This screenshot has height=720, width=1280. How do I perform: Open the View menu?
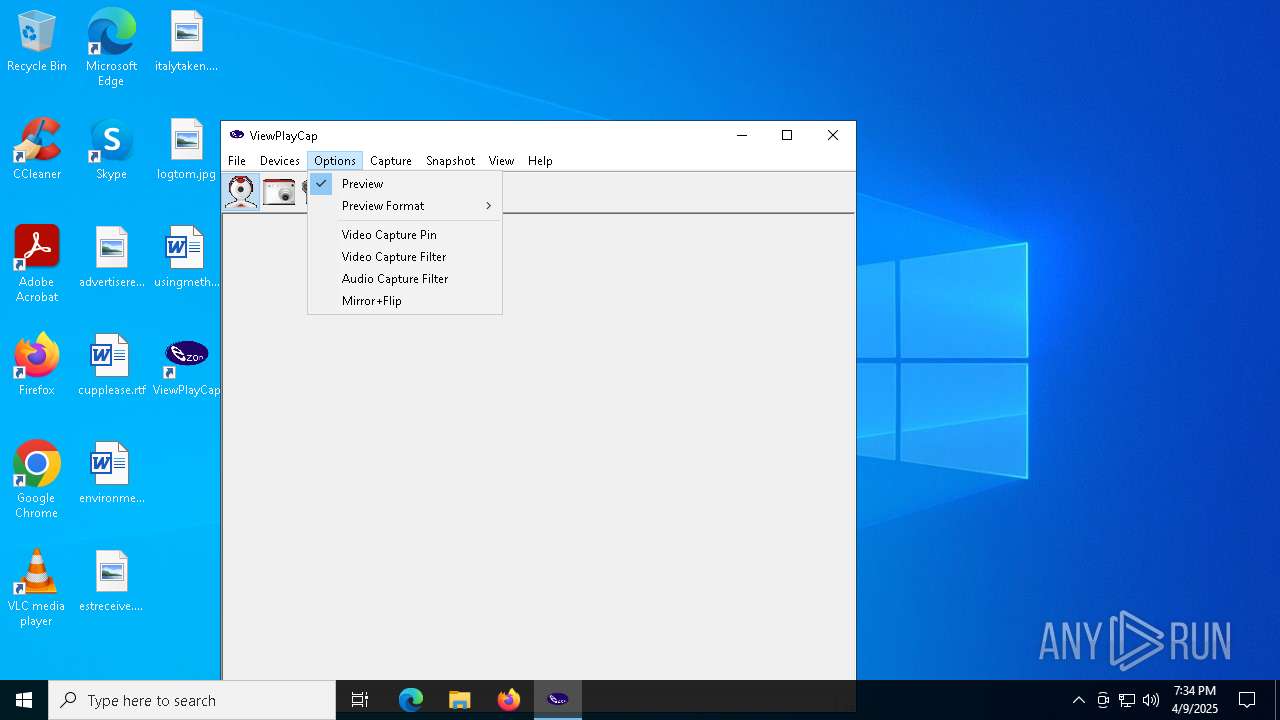502,161
